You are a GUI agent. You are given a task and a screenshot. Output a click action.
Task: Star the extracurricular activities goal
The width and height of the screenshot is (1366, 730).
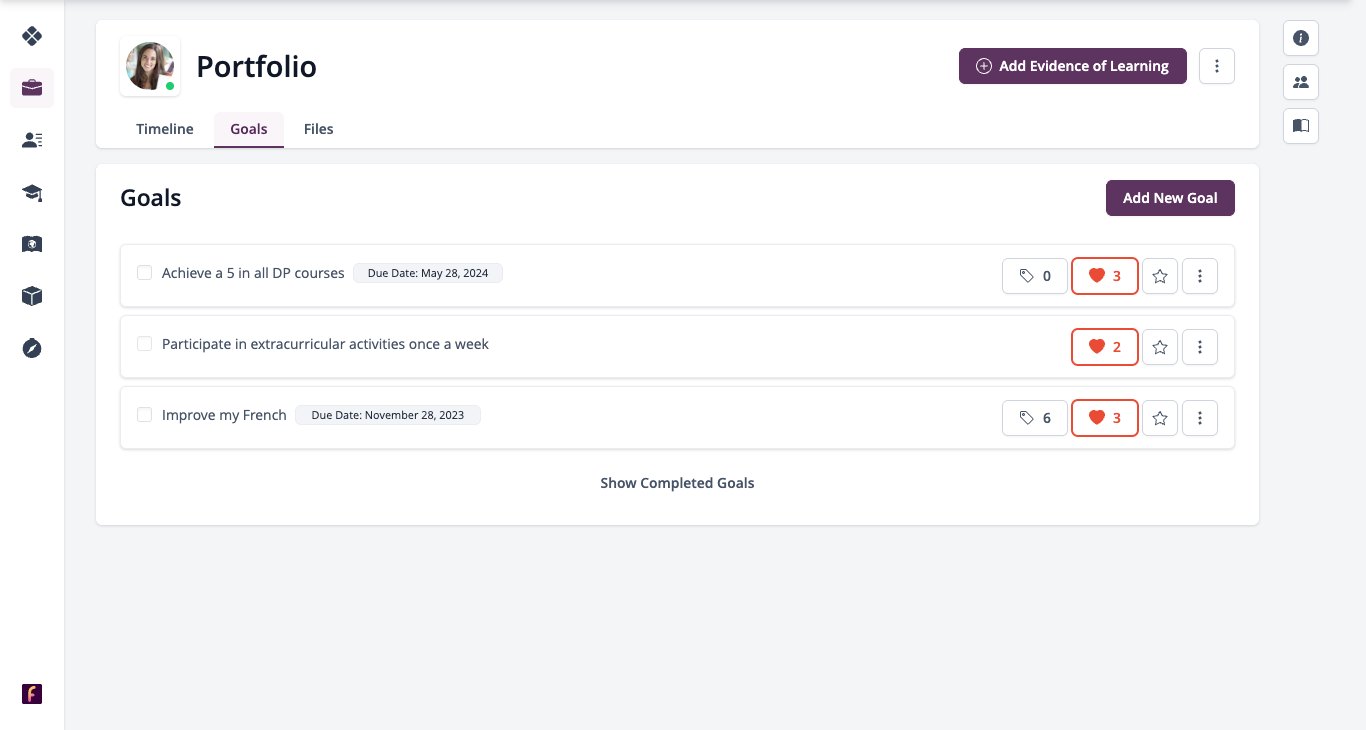coord(1160,347)
